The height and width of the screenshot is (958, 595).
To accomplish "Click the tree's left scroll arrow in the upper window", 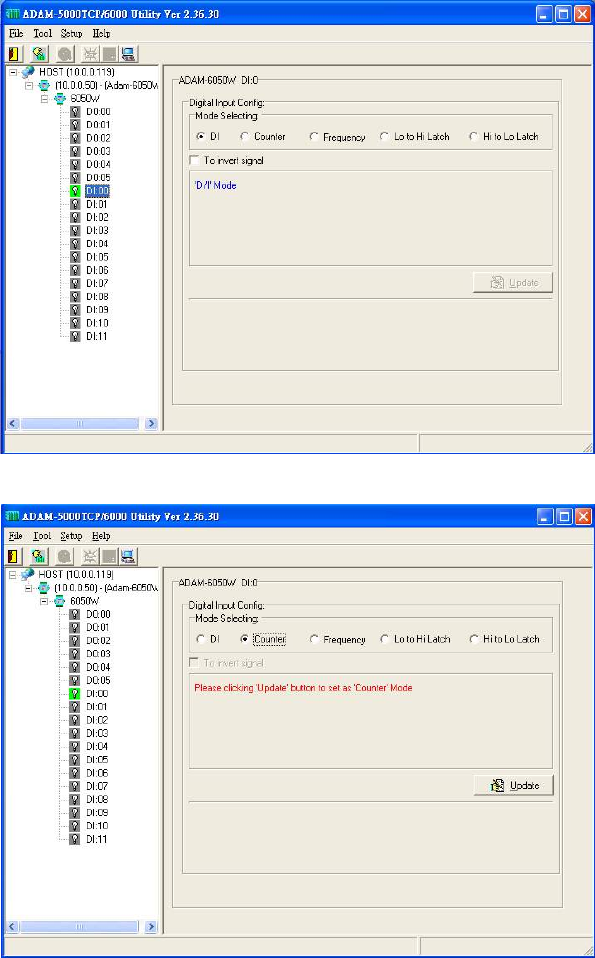I will [13, 423].
